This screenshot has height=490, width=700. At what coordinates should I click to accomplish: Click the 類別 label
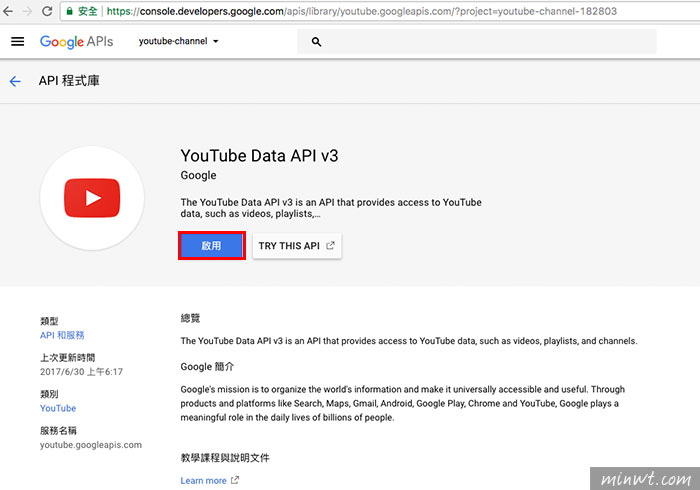tap(49, 394)
